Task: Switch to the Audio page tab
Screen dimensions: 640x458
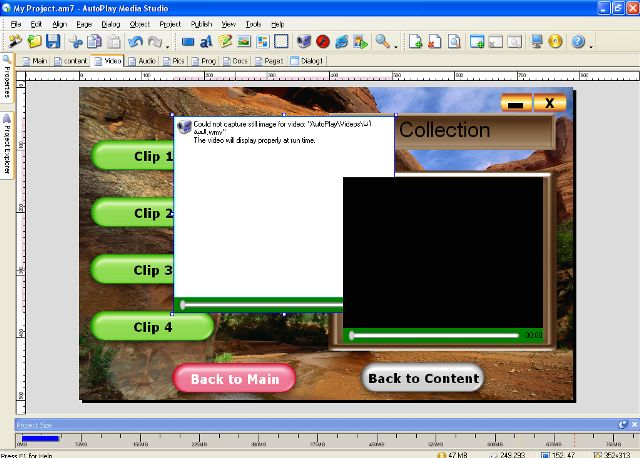Action: tap(141, 61)
